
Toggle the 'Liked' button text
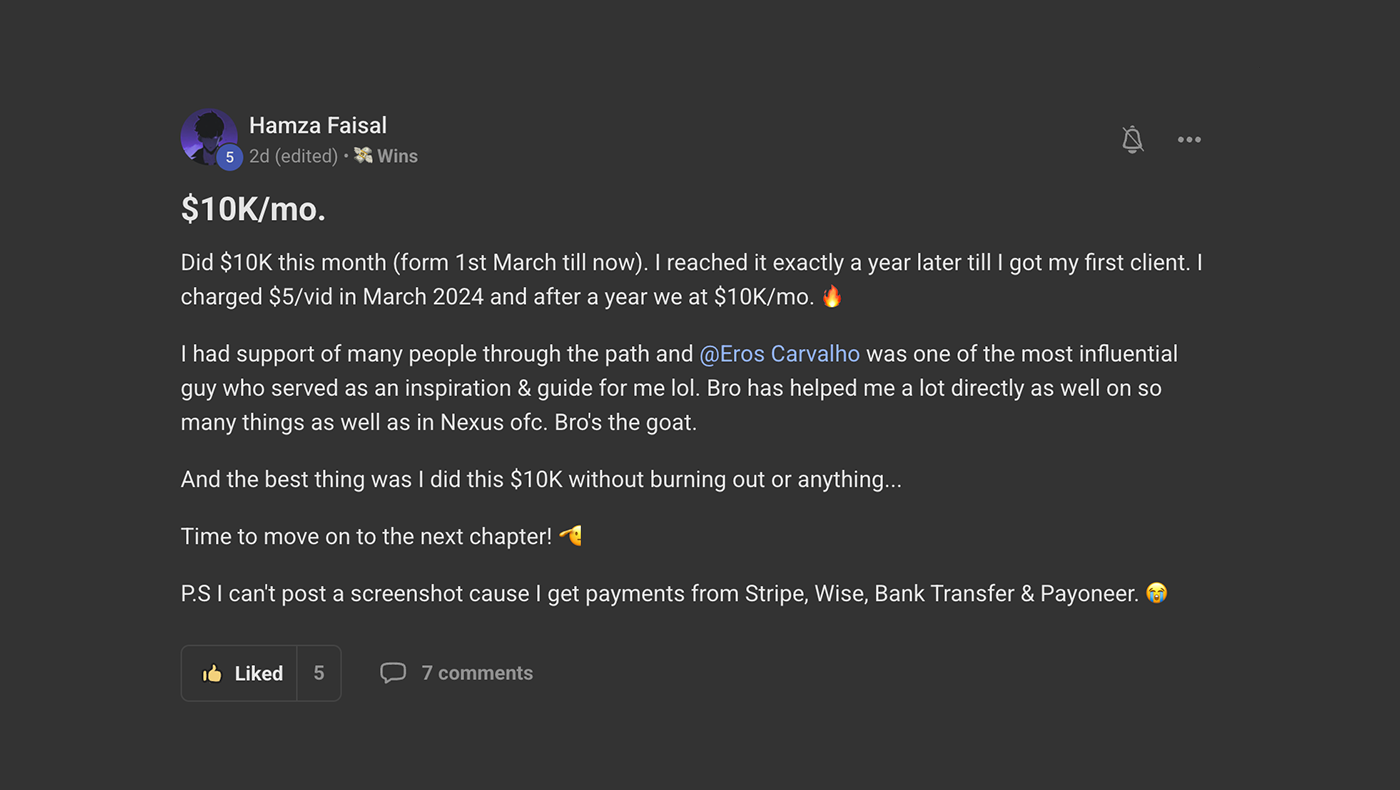[x=259, y=673]
